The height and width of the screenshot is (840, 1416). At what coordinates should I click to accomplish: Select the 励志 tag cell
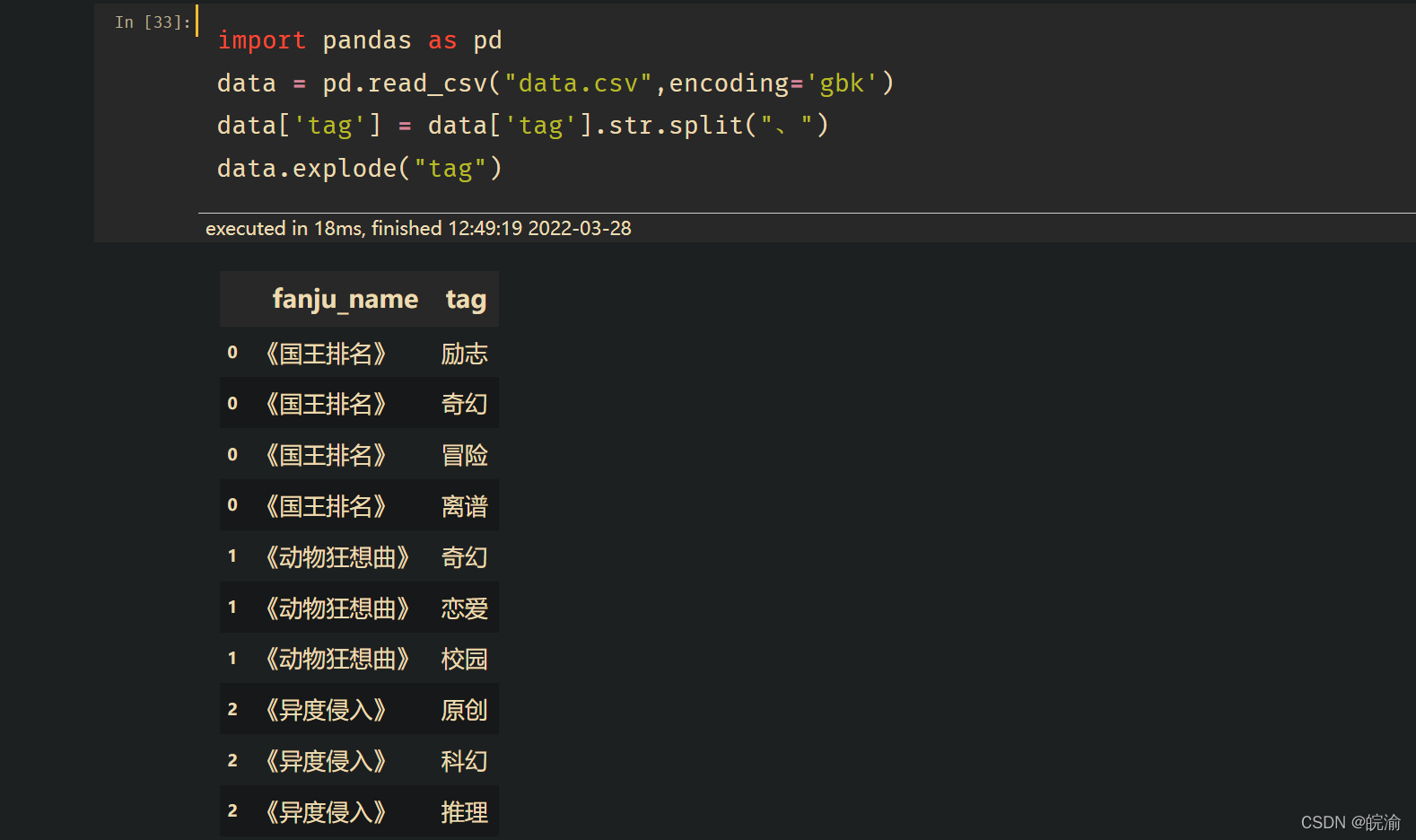(x=464, y=354)
